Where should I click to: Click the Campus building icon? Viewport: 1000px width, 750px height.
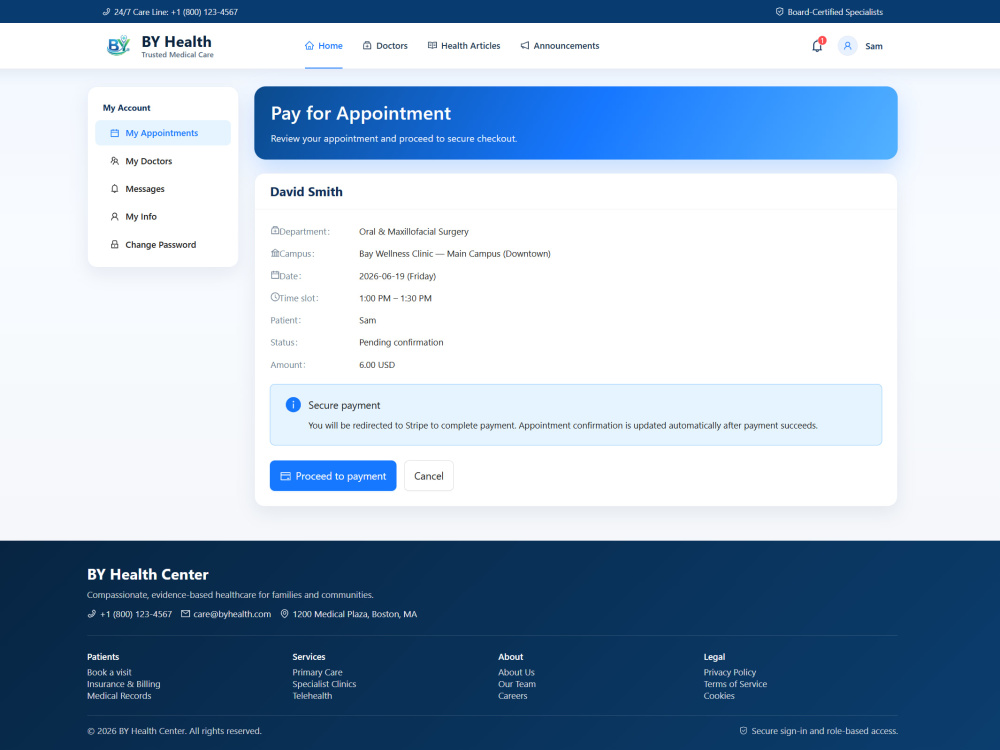coord(275,253)
